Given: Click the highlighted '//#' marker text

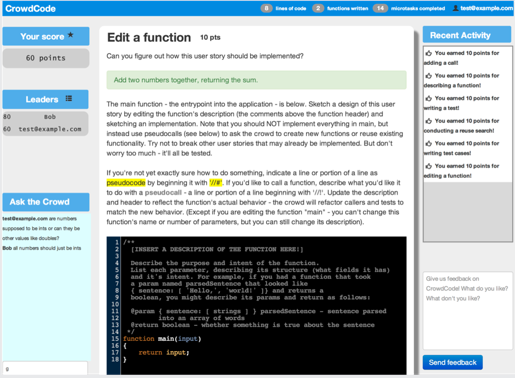Looking at the screenshot, I should point(216,183).
